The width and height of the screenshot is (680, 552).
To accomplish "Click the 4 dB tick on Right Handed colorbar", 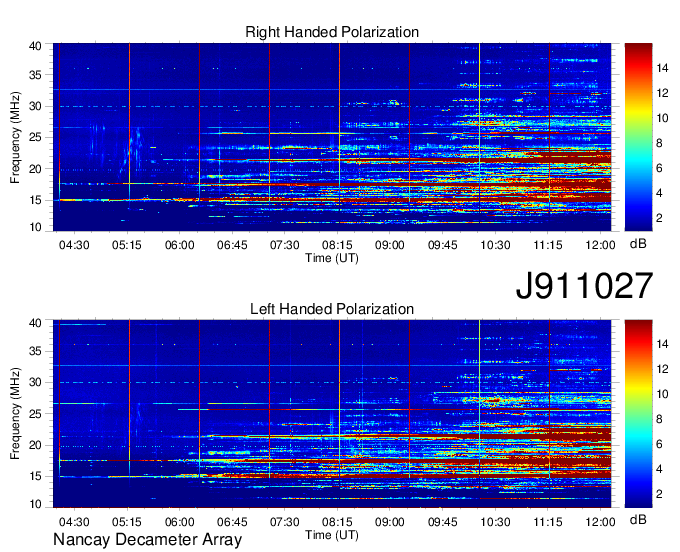I will tap(659, 193).
